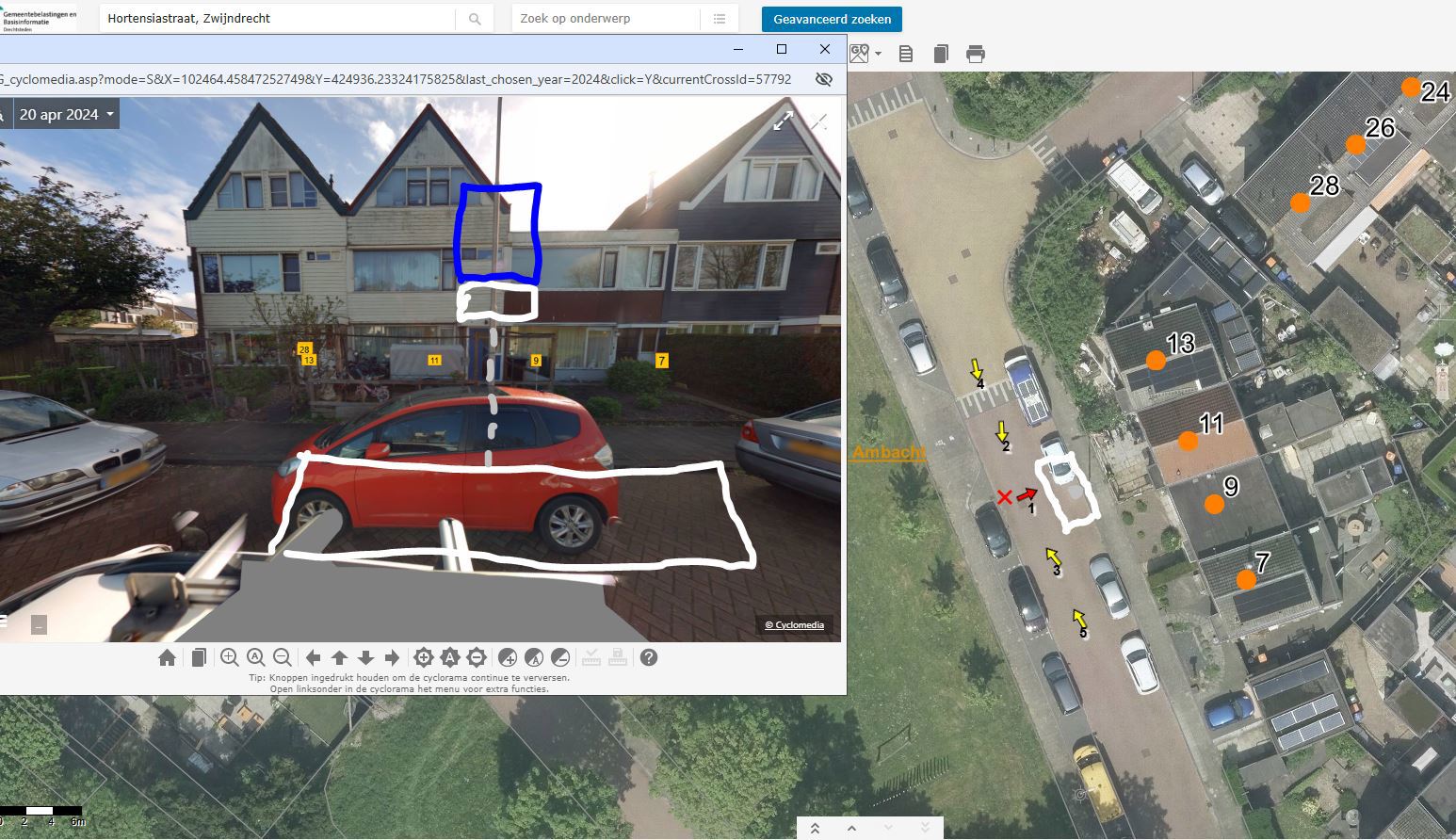Zoom in the cyclorama with magnifier plus

pos(229,657)
